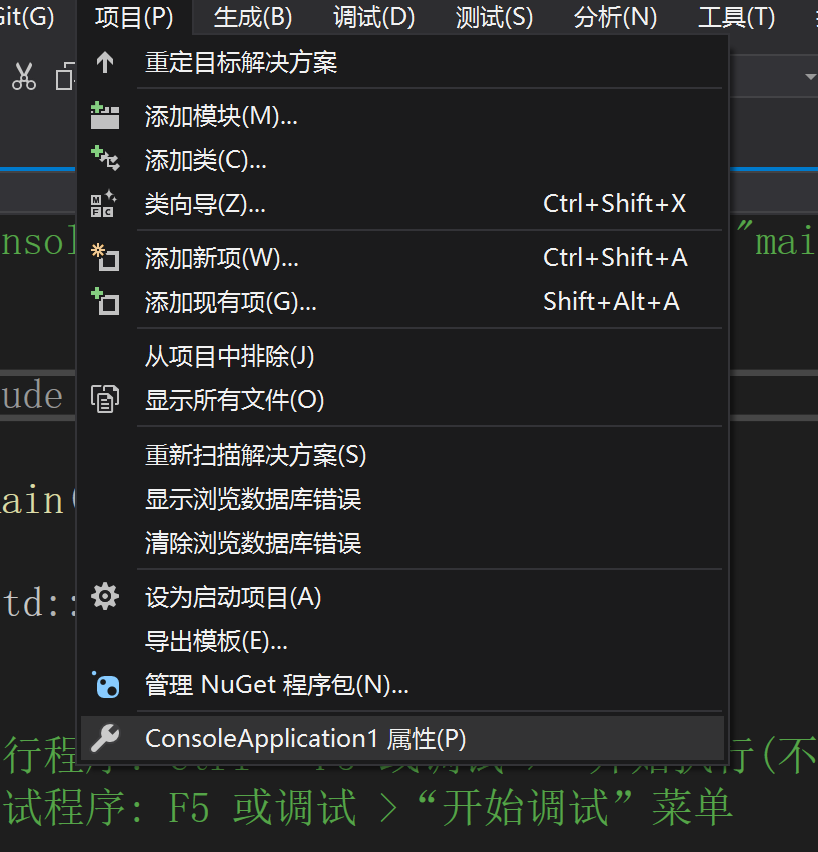Click the Show All Files copy-style icon
The height and width of the screenshot is (852, 818).
pyautogui.click(x=107, y=399)
